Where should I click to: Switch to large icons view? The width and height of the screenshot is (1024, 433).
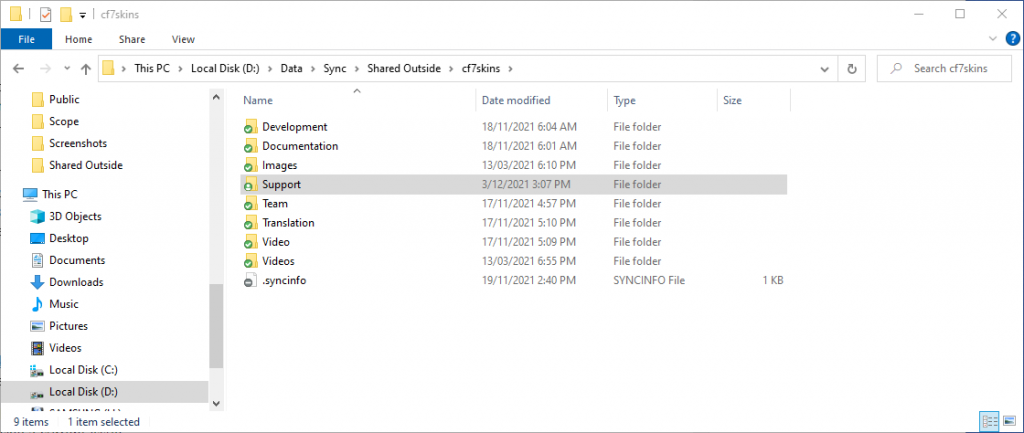pos(1009,422)
